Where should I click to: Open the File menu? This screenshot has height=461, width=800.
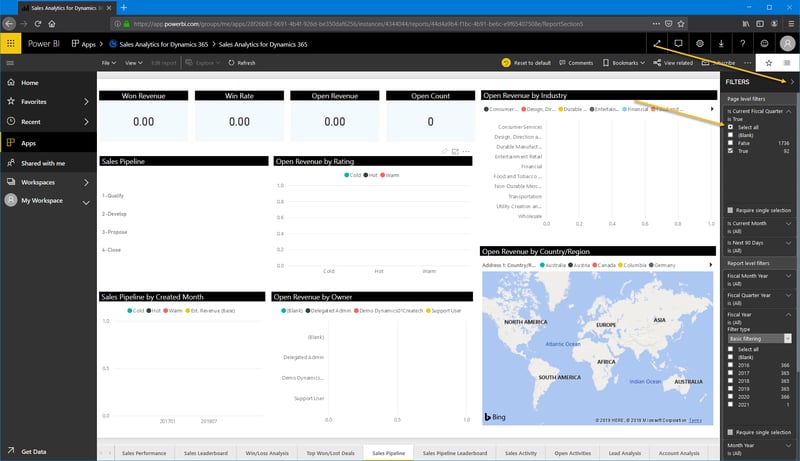108,63
